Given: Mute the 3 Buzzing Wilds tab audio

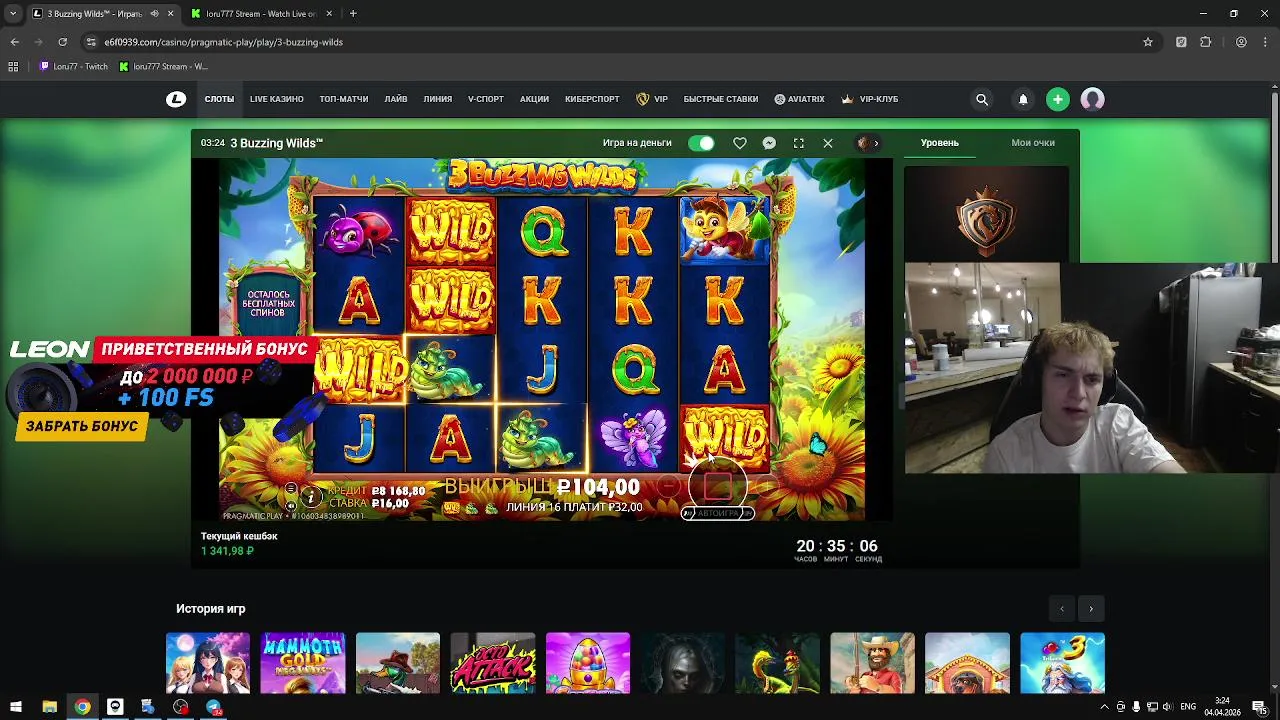Looking at the screenshot, I should click(x=154, y=14).
